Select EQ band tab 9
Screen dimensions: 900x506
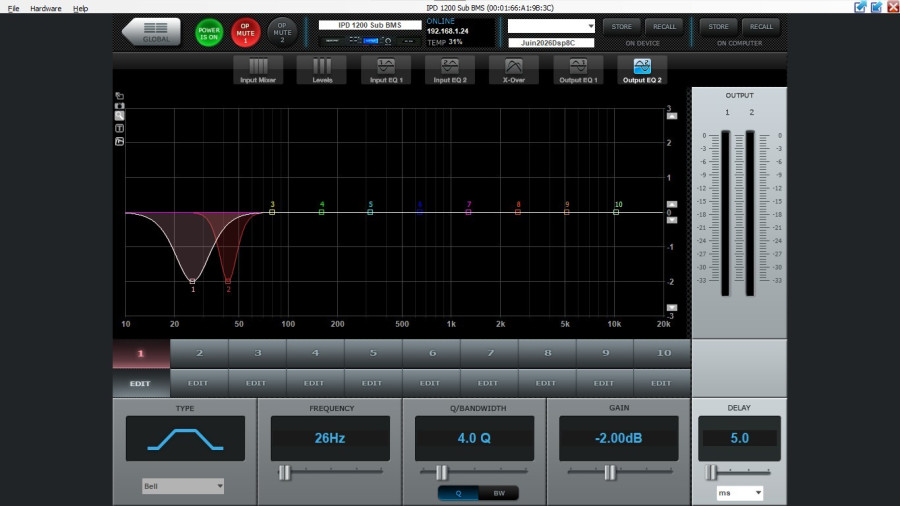(x=605, y=353)
